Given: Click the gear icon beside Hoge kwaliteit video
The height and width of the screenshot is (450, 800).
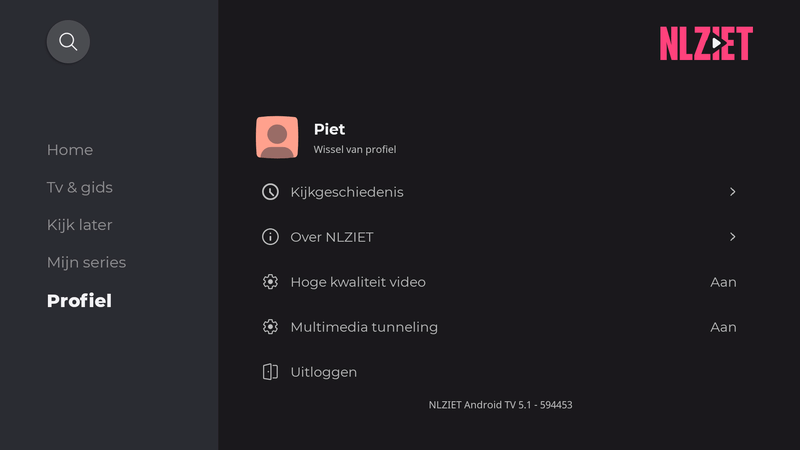Looking at the screenshot, I should pyautogui.click(x=270, y=282).
